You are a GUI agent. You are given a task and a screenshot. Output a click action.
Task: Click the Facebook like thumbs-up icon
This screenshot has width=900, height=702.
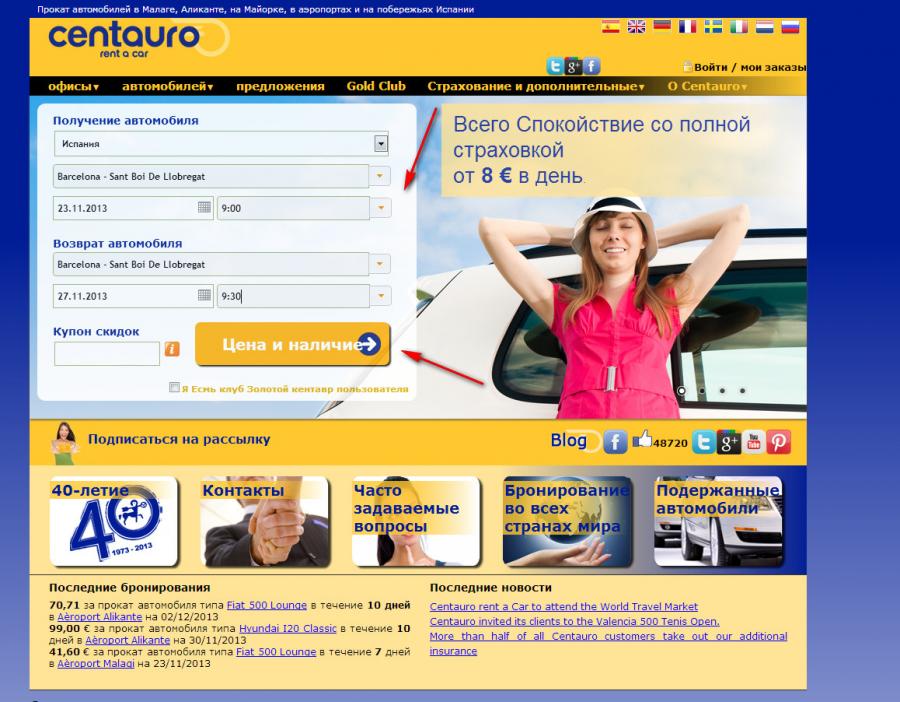[x=642, y=440]
